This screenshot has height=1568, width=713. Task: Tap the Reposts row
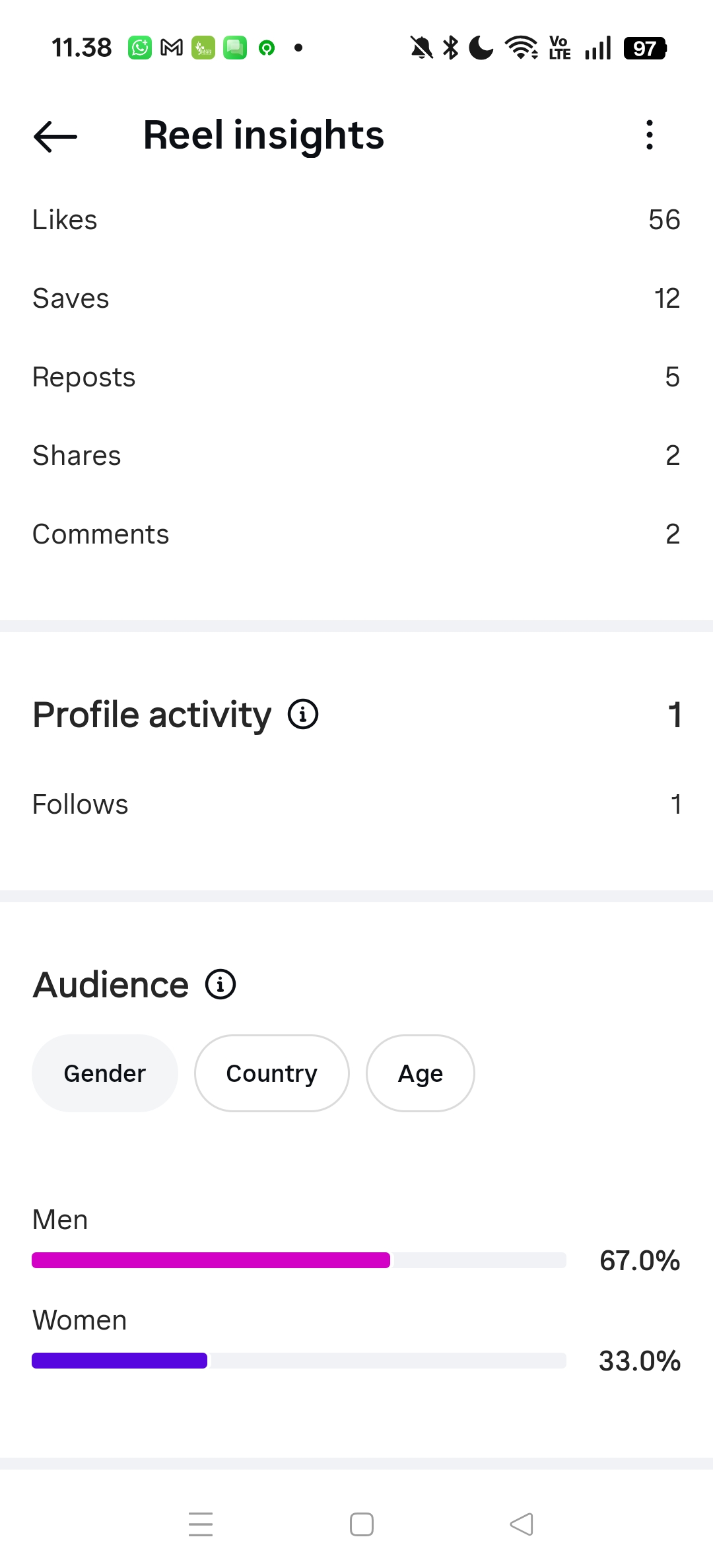click(356, 377)
